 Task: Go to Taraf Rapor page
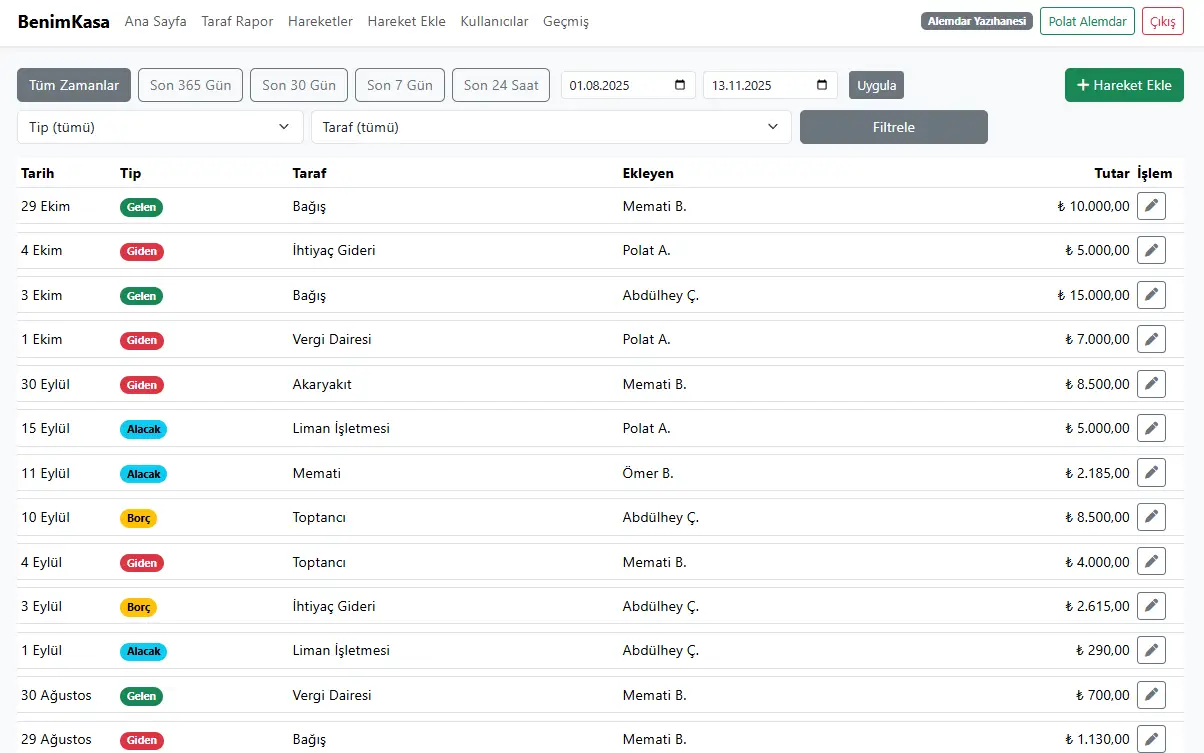237,21
